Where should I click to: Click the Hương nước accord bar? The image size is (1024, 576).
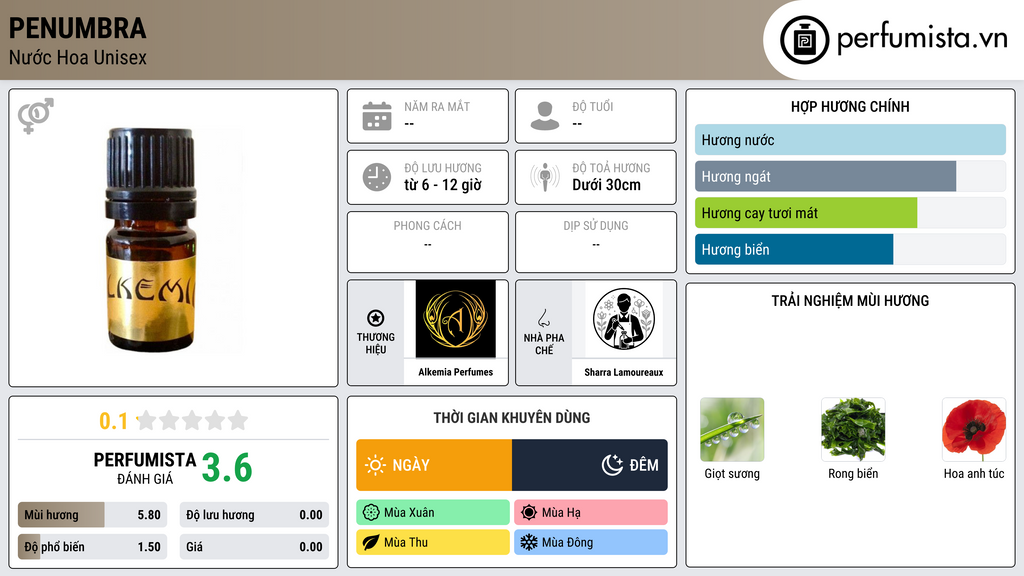click(x=850, y=140)
